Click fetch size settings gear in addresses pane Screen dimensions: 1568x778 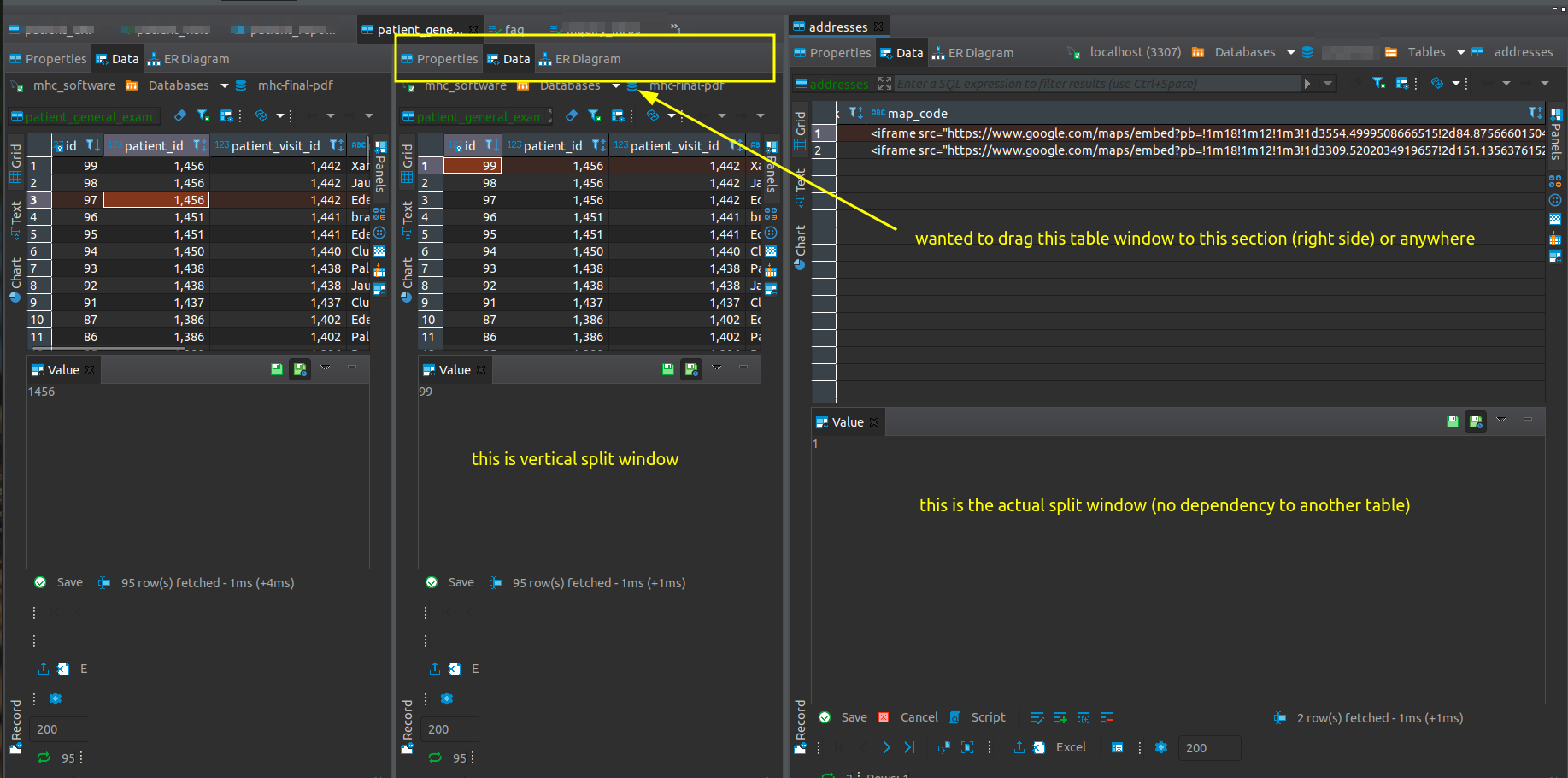click(x=1161, y=747)
